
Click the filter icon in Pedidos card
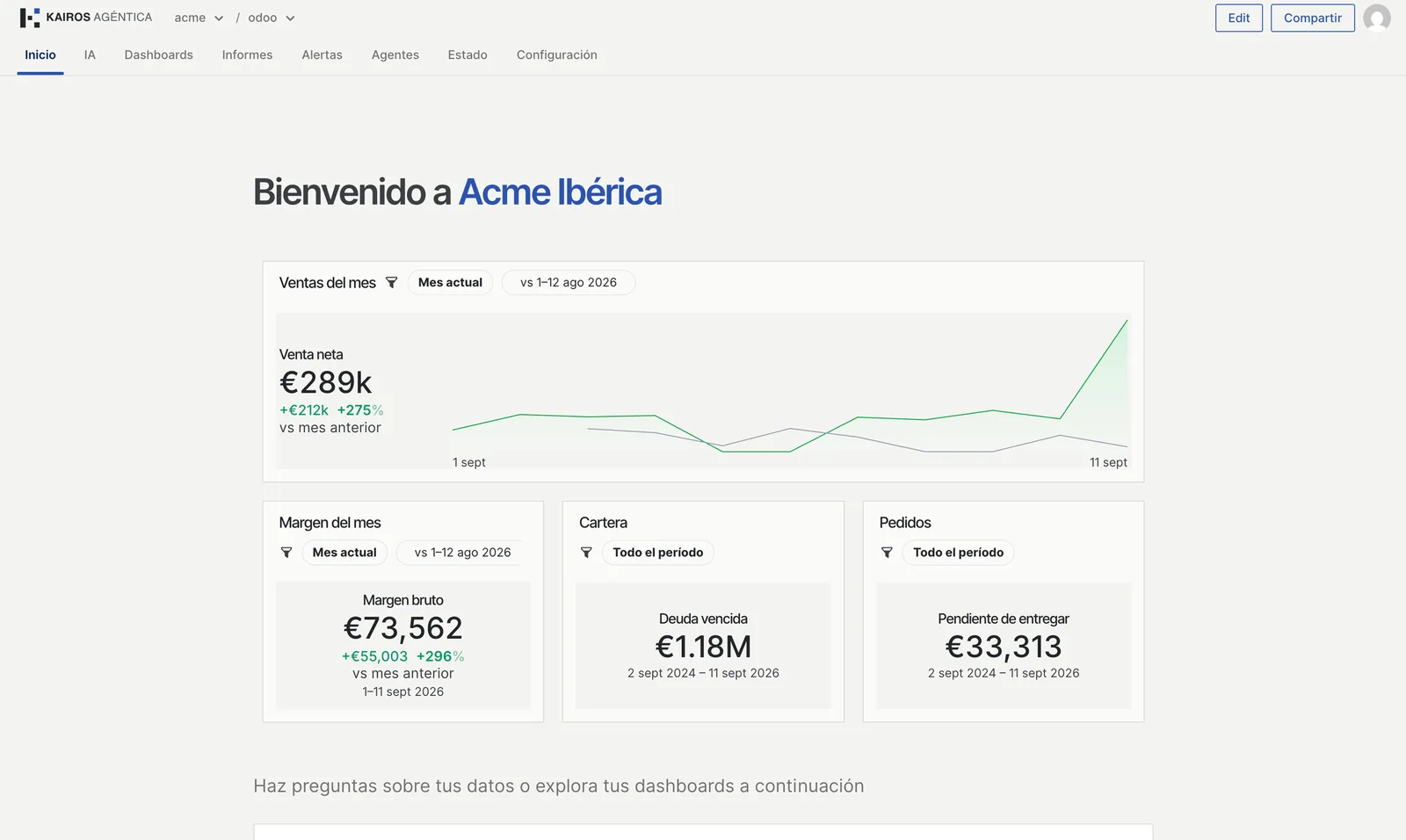tap(887, 553)
